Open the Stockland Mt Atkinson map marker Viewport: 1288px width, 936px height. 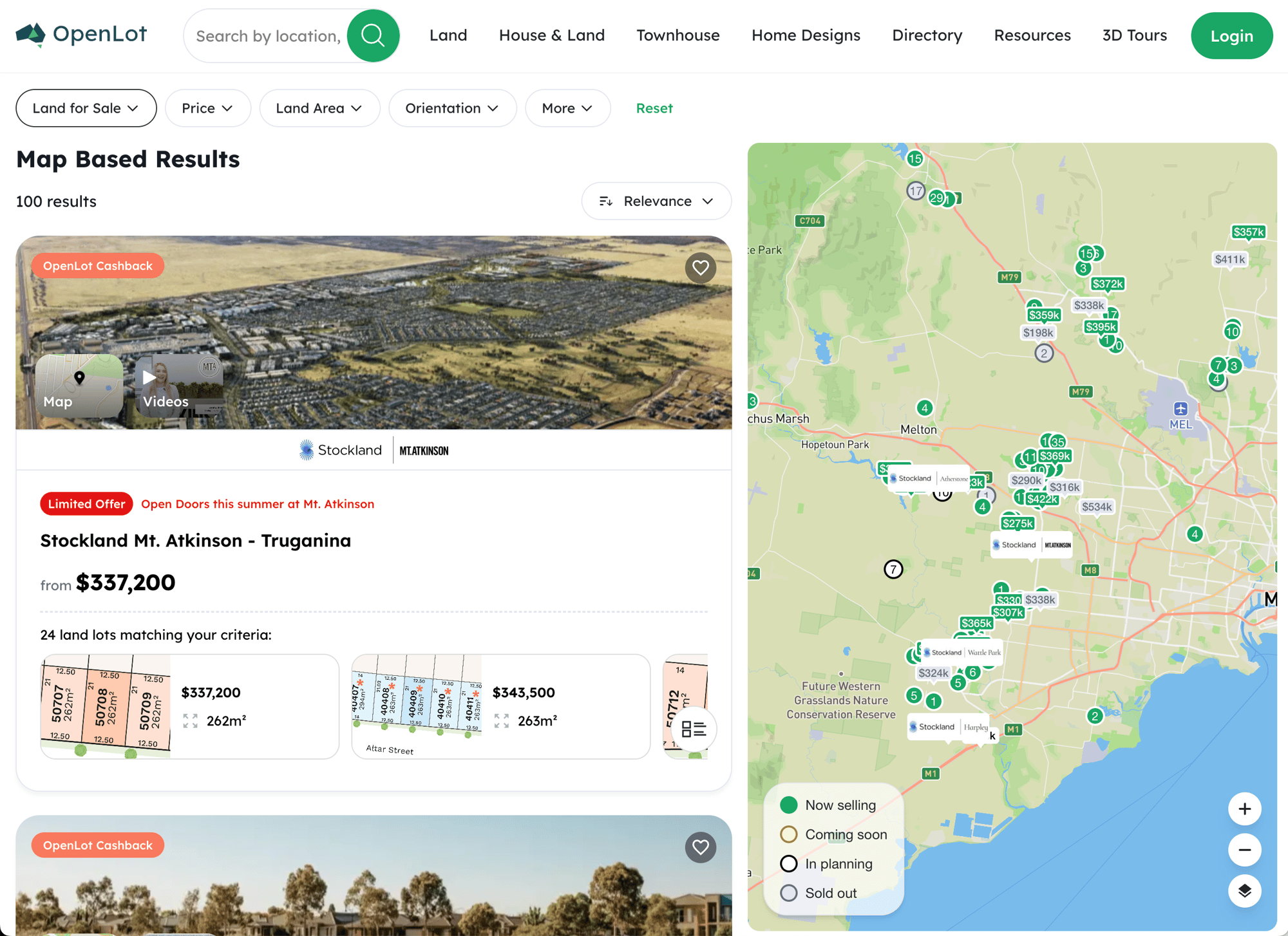tap(1032, 545)
